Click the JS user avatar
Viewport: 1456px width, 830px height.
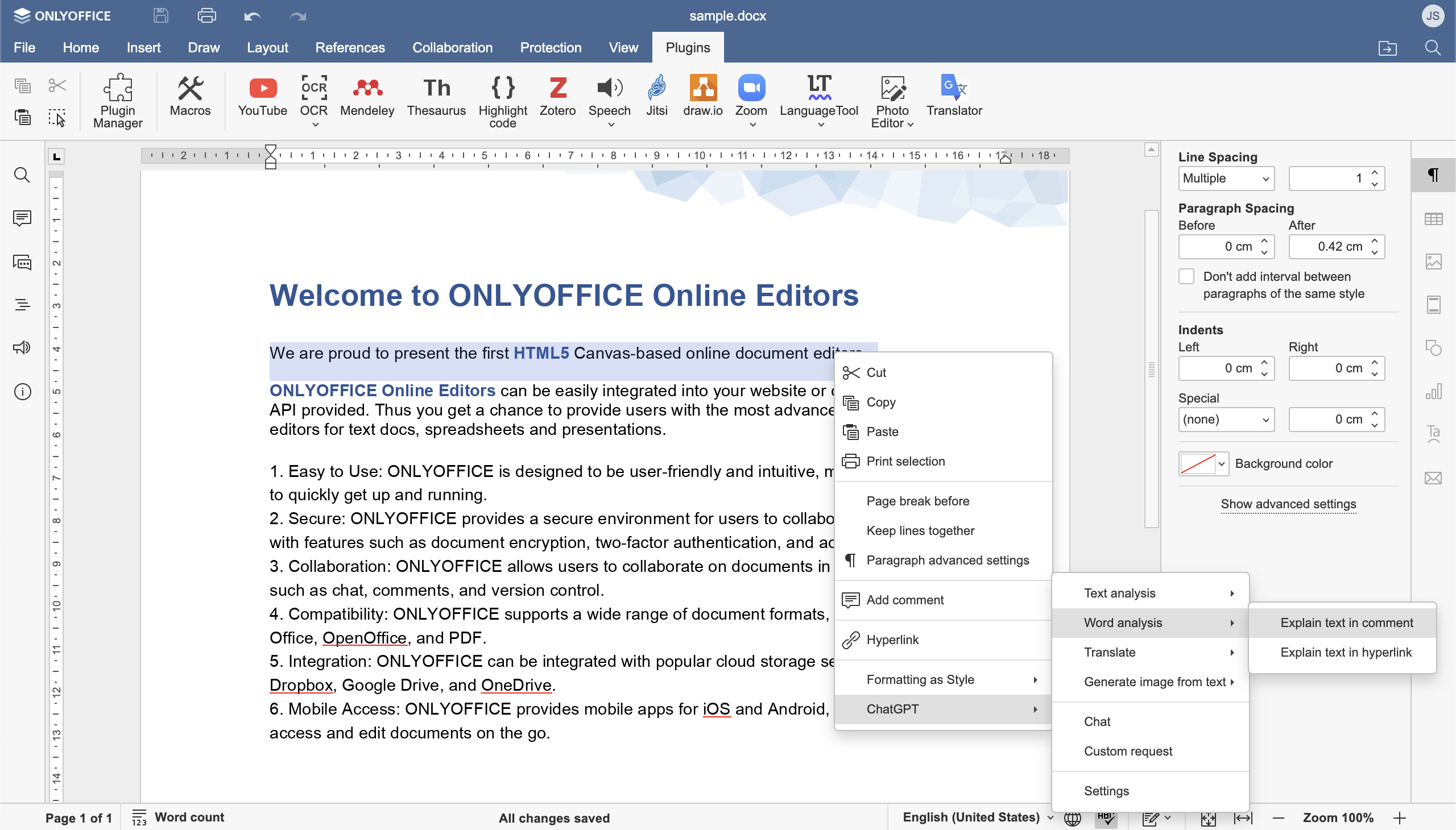pos(1432,15)
